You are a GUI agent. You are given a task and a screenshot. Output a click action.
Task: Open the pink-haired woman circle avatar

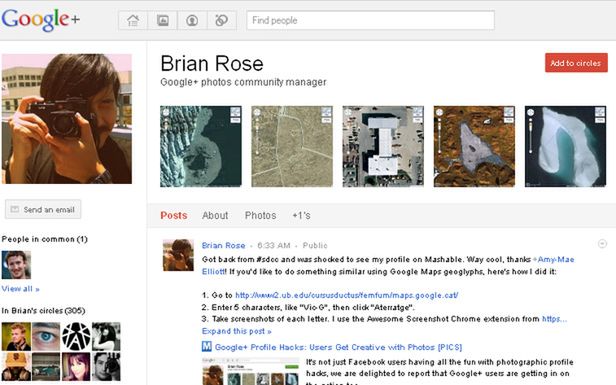coord(76,367)
